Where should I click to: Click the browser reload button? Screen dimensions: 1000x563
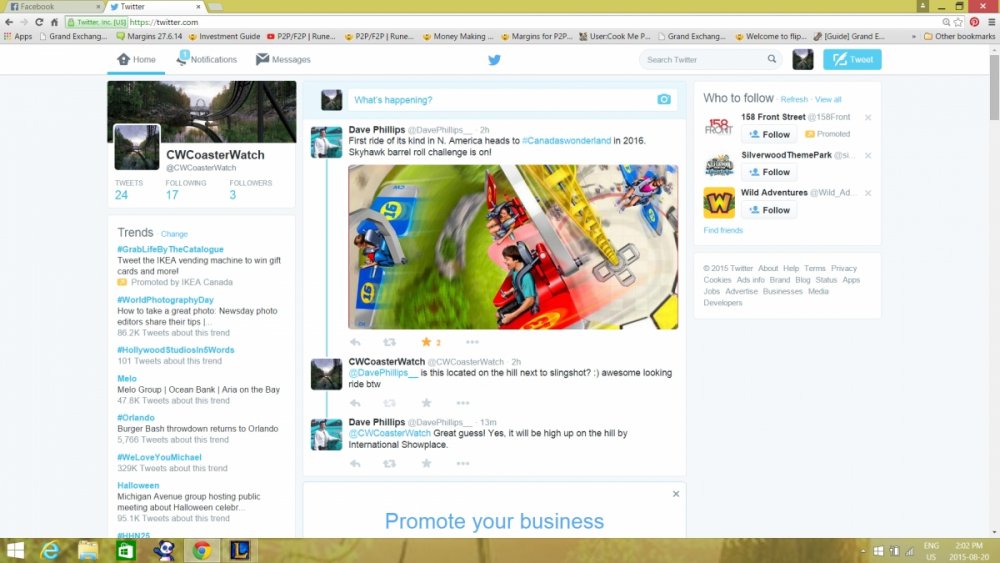coord(39,22)
